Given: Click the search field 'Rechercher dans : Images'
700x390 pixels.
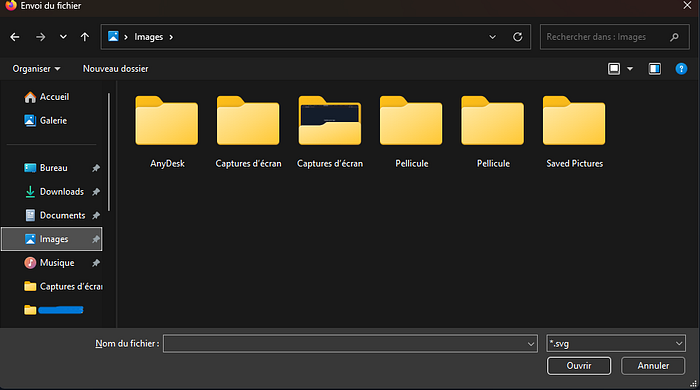Looking at the screenshot, I should [614, 37].
